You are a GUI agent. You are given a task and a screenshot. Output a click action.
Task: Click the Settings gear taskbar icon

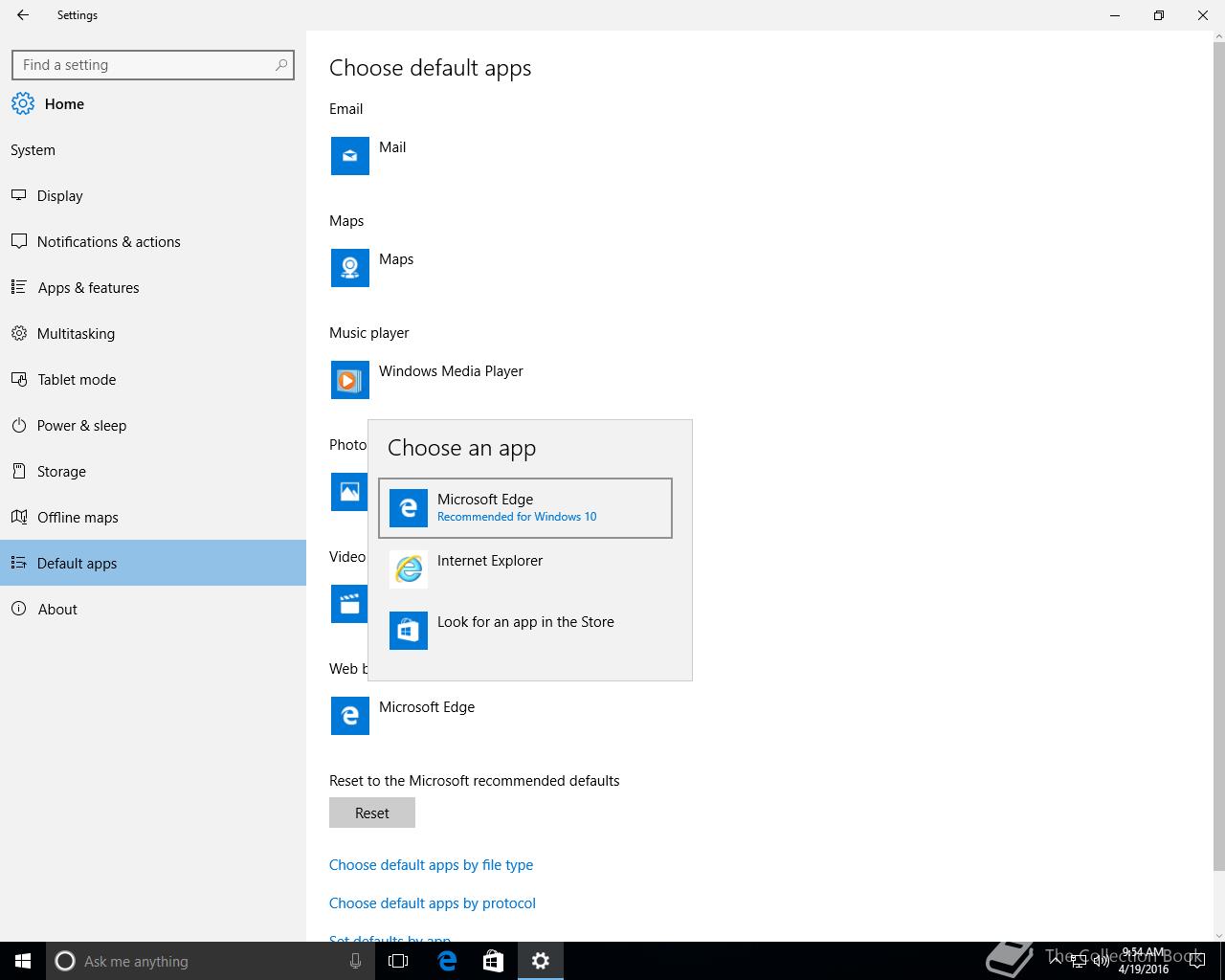tap(541, 961)
